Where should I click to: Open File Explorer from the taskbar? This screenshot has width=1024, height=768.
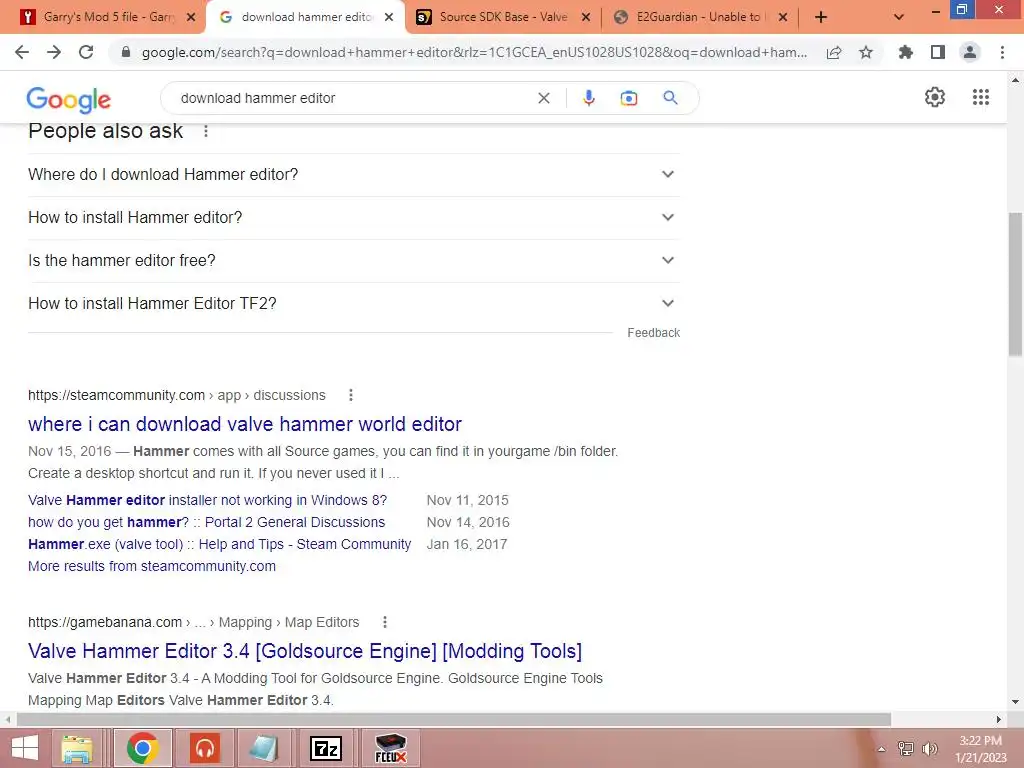[76, 748]
